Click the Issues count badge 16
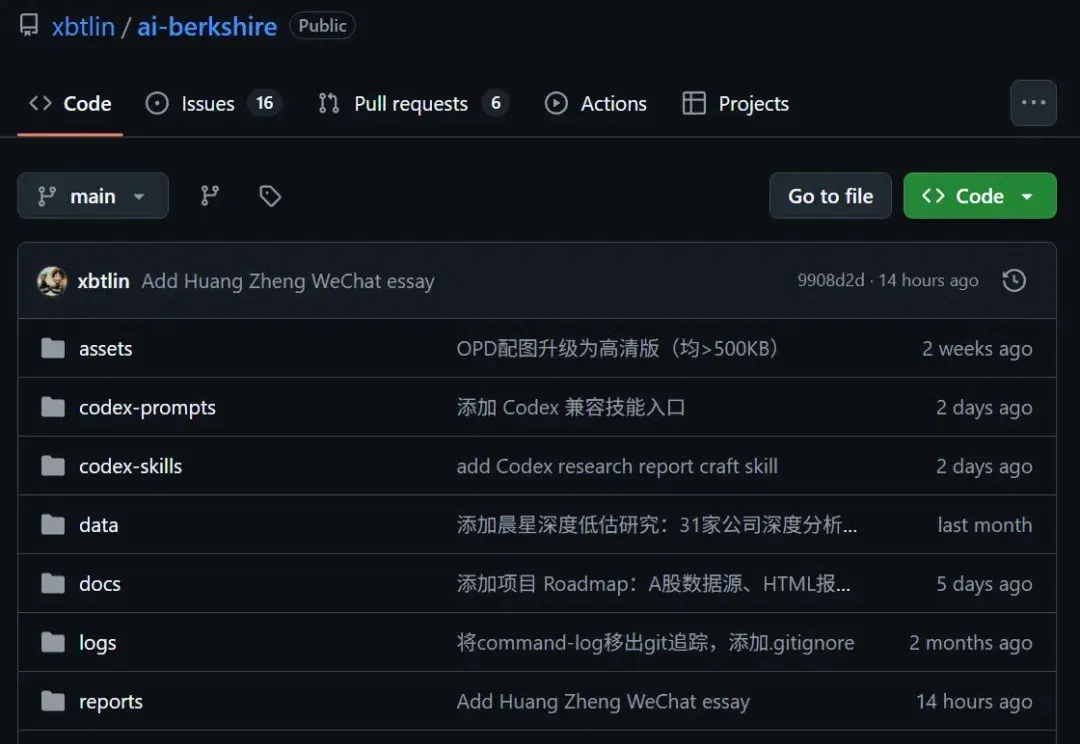The image size is (1080, 744). [264, 103]
